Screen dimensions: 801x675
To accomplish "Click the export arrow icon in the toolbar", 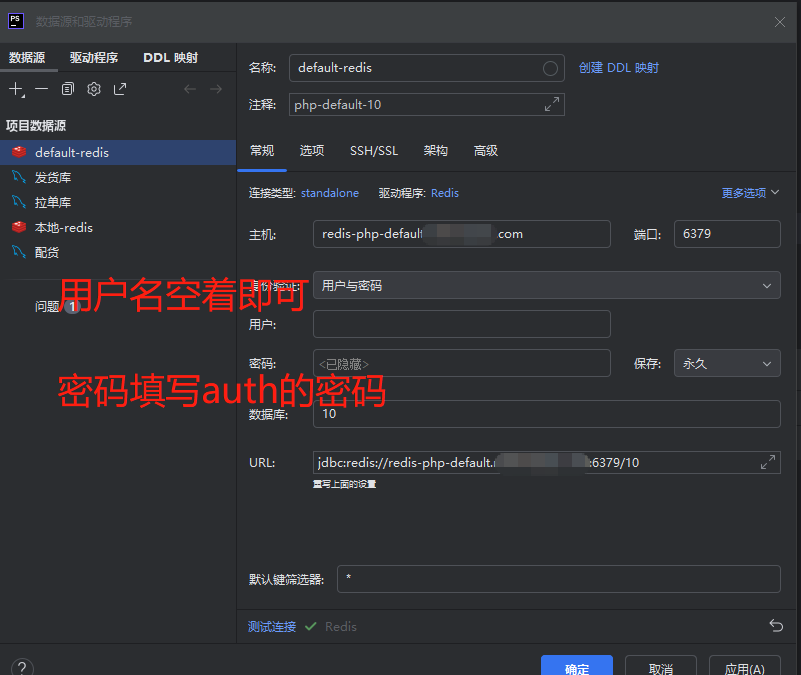I will coord(120,89).
